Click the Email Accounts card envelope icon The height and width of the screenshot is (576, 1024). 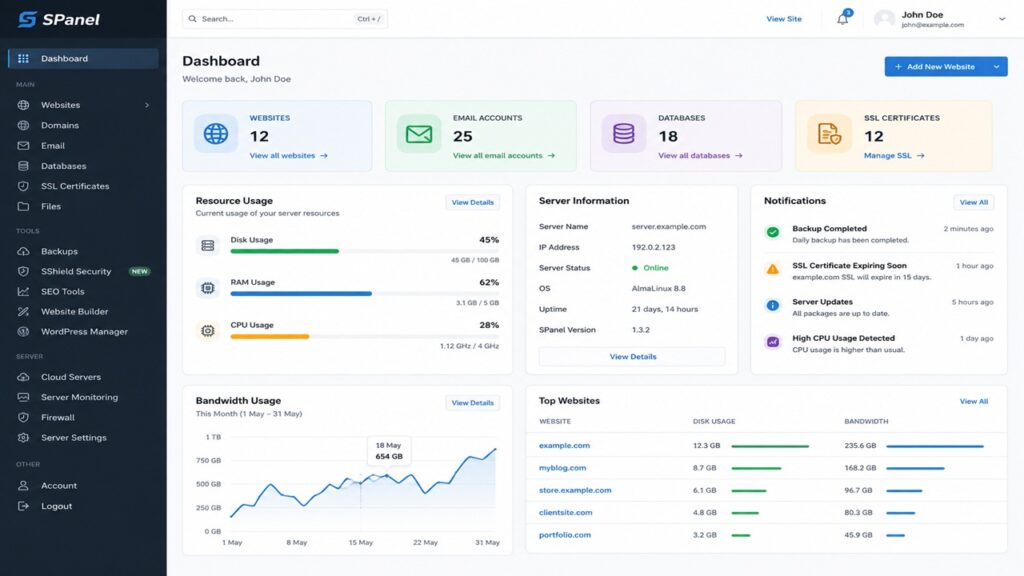[x=419, y=134]
